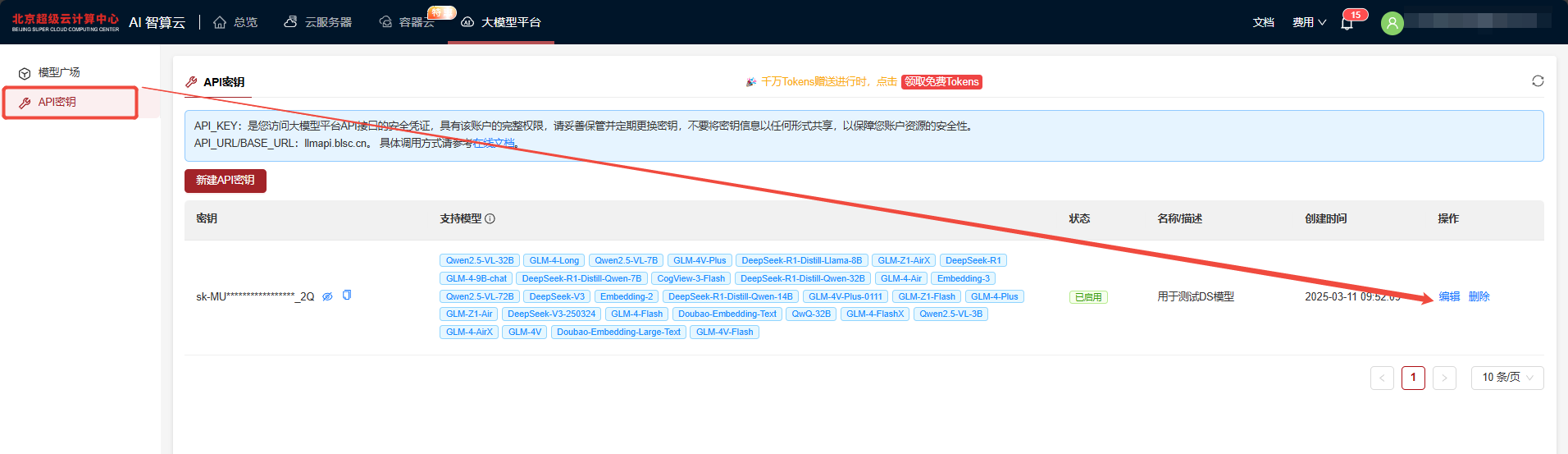Copy the API key with copy icon

[347, 296]
